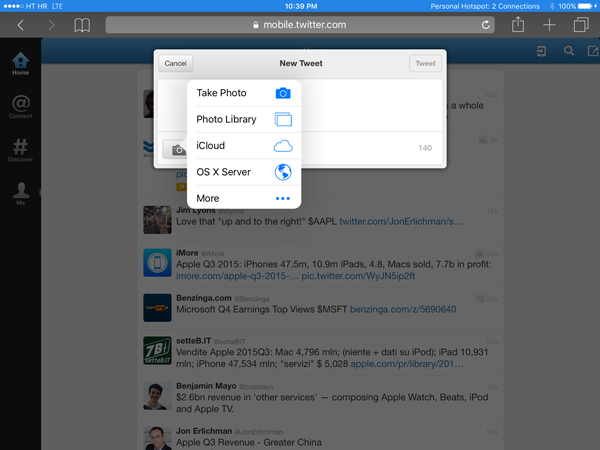Open Safari bookmarks book icon
This screenshot has width=600, height=450.
point(82,25)
